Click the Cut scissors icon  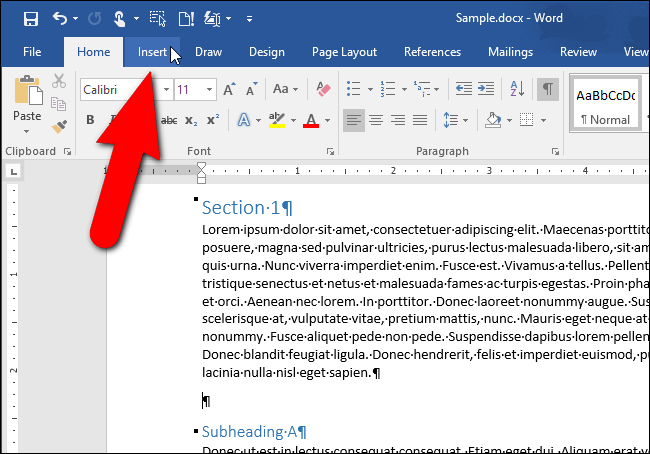click(59, 81)
